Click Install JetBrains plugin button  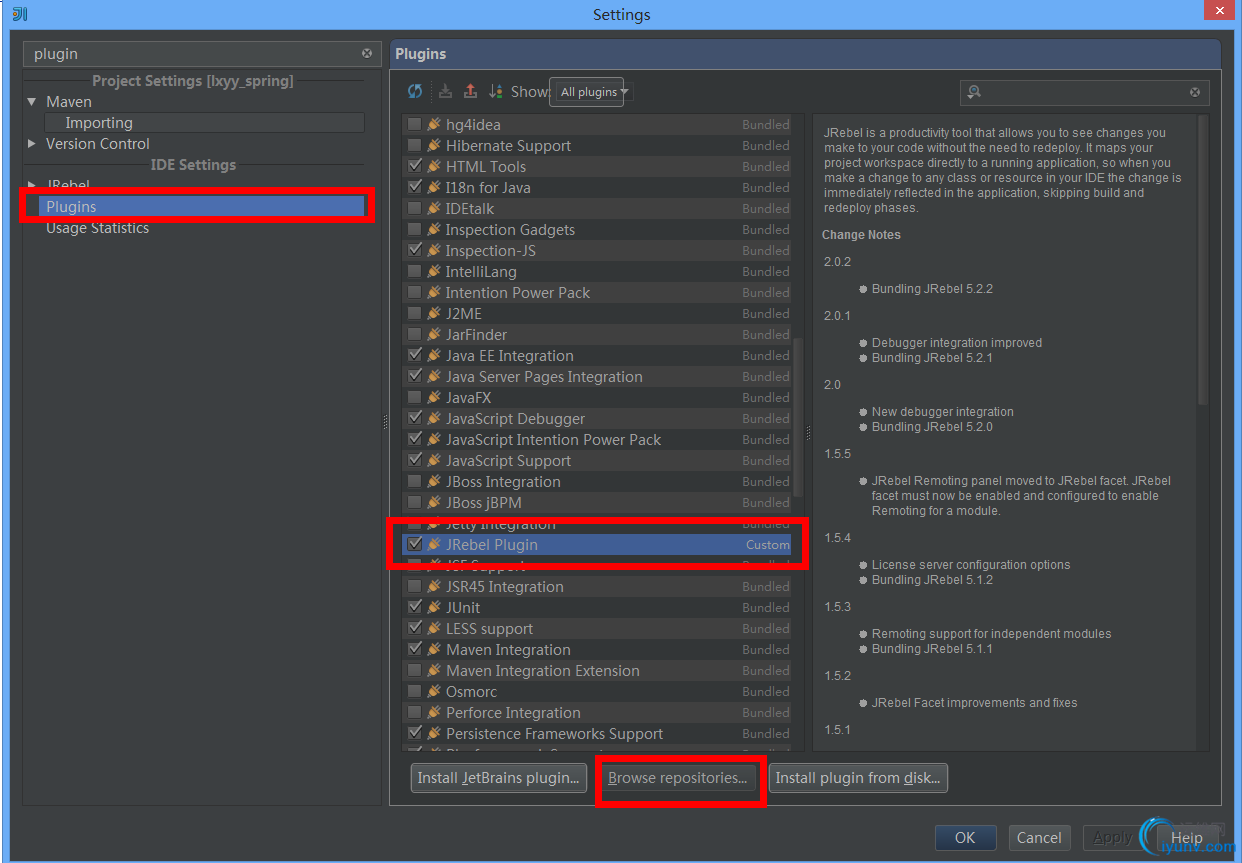[x=499, y=778]
